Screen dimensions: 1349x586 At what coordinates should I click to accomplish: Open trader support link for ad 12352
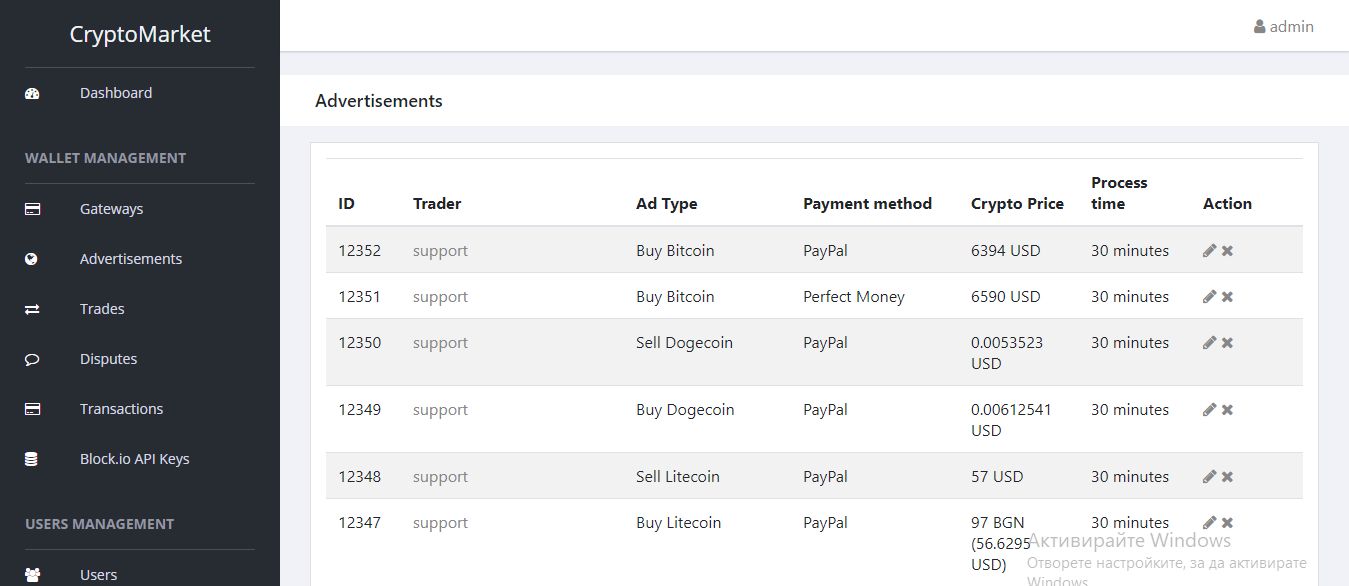440,251
